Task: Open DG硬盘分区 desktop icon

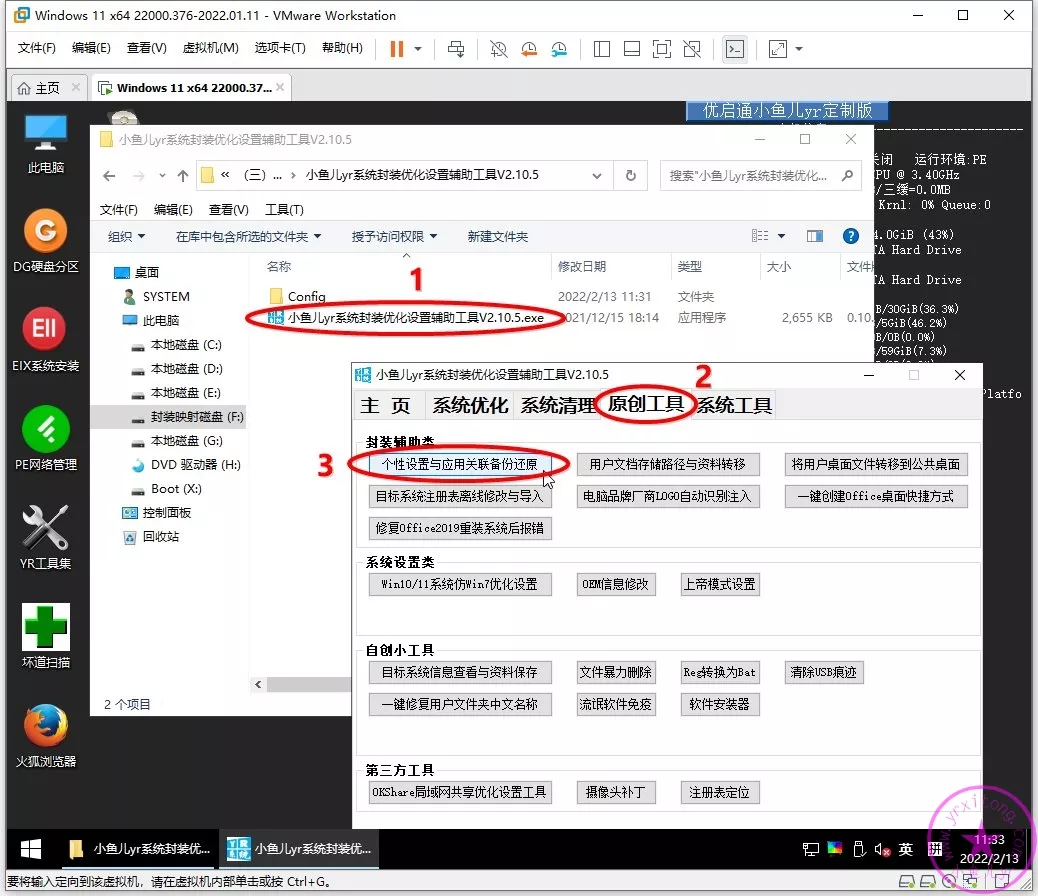Action: pos(45,234)
